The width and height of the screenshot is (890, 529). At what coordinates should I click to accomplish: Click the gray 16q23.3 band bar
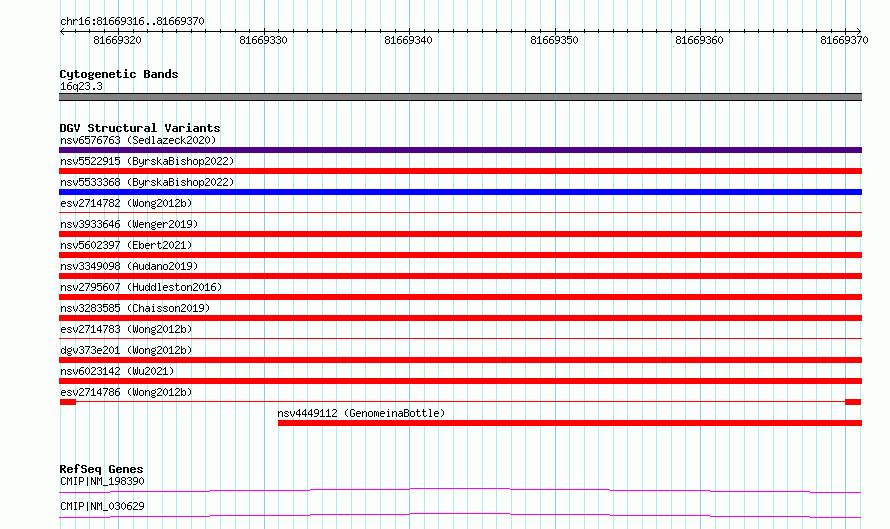(460, 97)
